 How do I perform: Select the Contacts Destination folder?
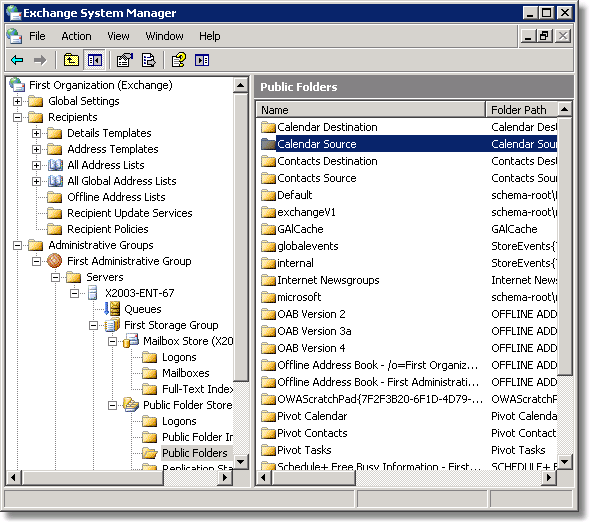[x=327, y=161]
